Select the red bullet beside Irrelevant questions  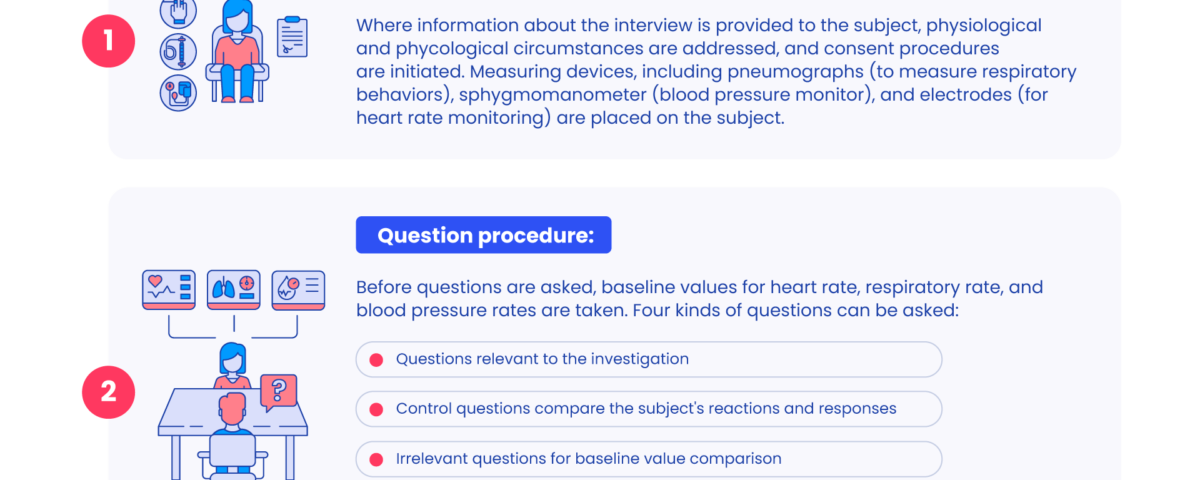pyautogui.click(x=376, y=459)
